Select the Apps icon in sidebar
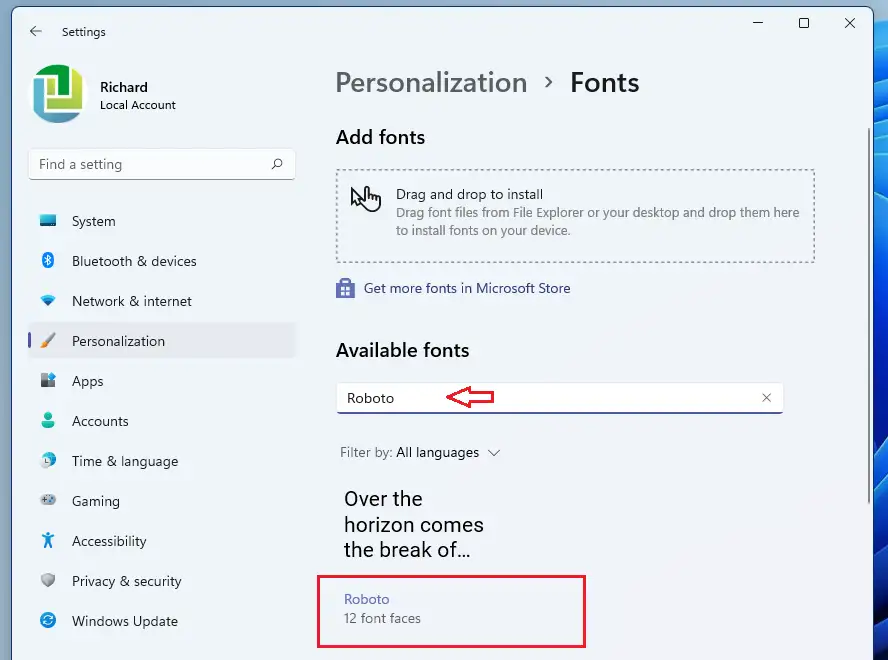This screenshot has height=660, width=888. 48,380
